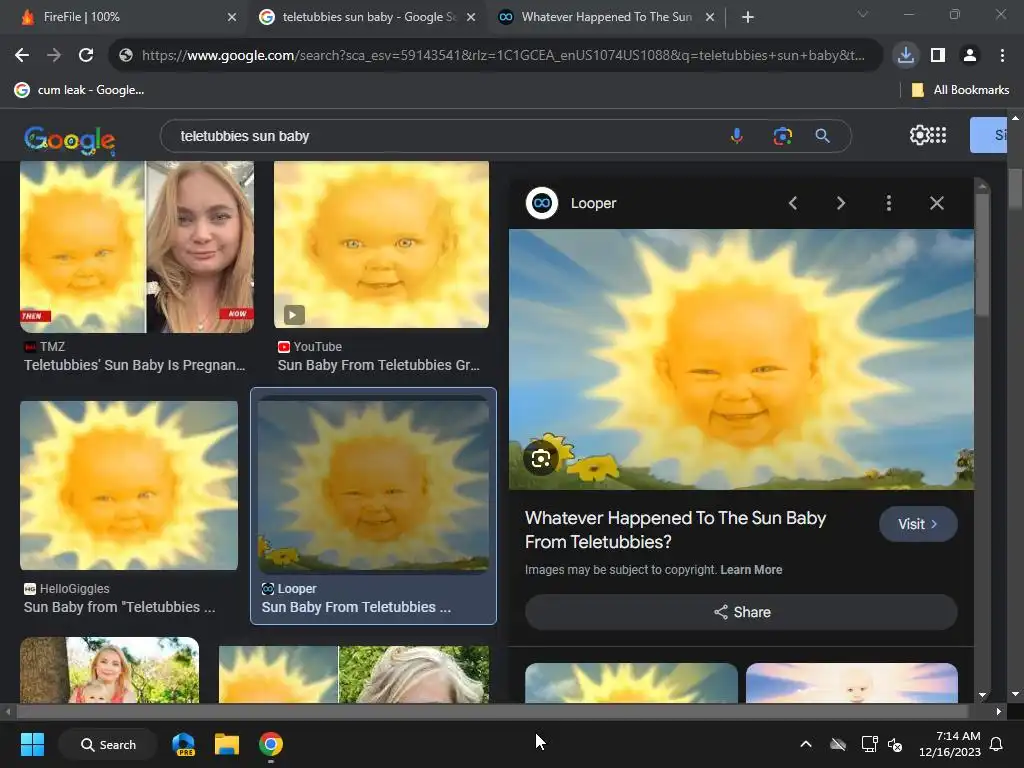The height and width of the screenshot is (768, 1024).
Task: Click the TMZ Teletubbies' Sun Baby link text
Action: [x=135, y=365]
